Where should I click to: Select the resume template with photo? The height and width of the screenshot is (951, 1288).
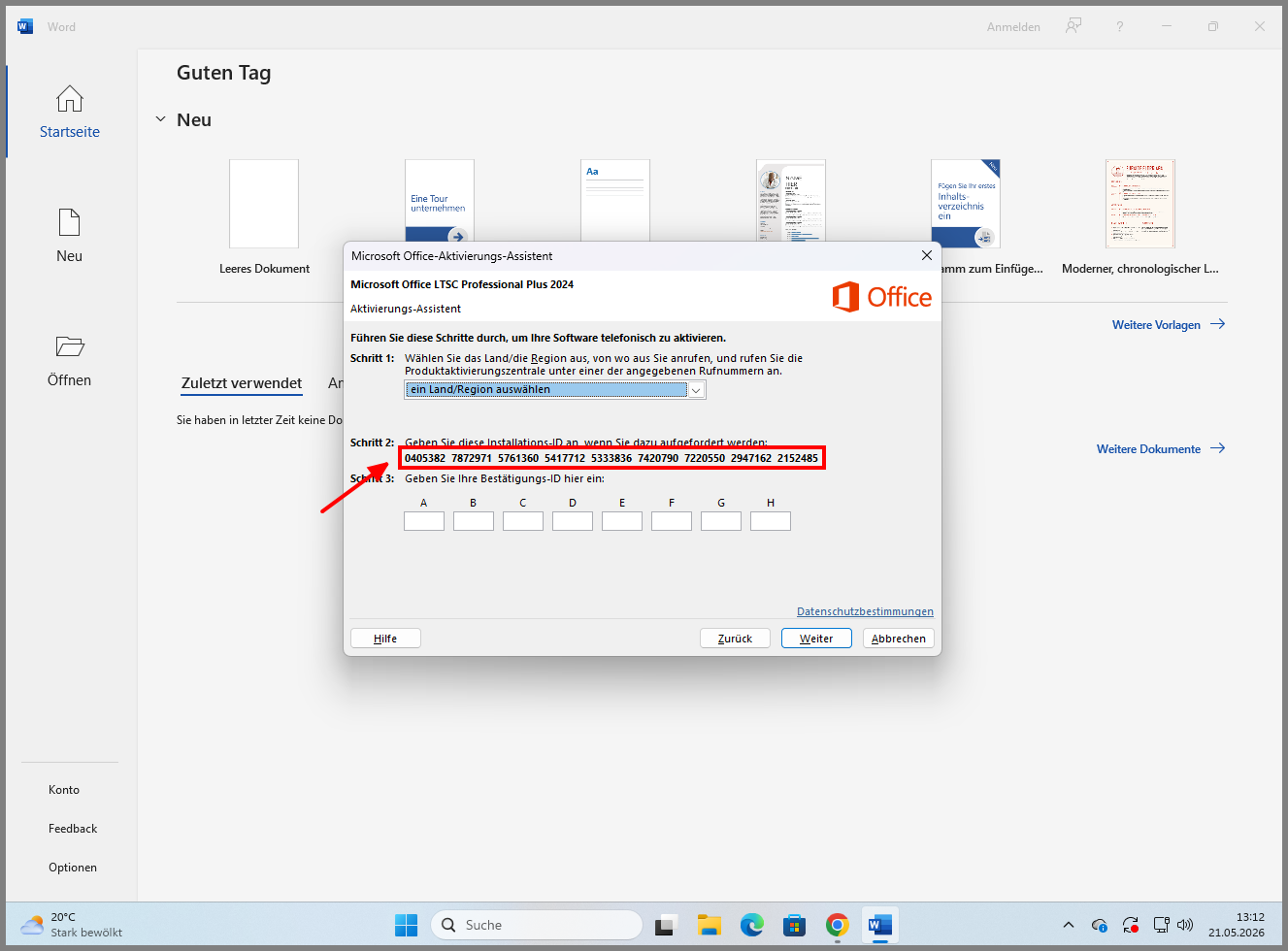coord(791,201)
